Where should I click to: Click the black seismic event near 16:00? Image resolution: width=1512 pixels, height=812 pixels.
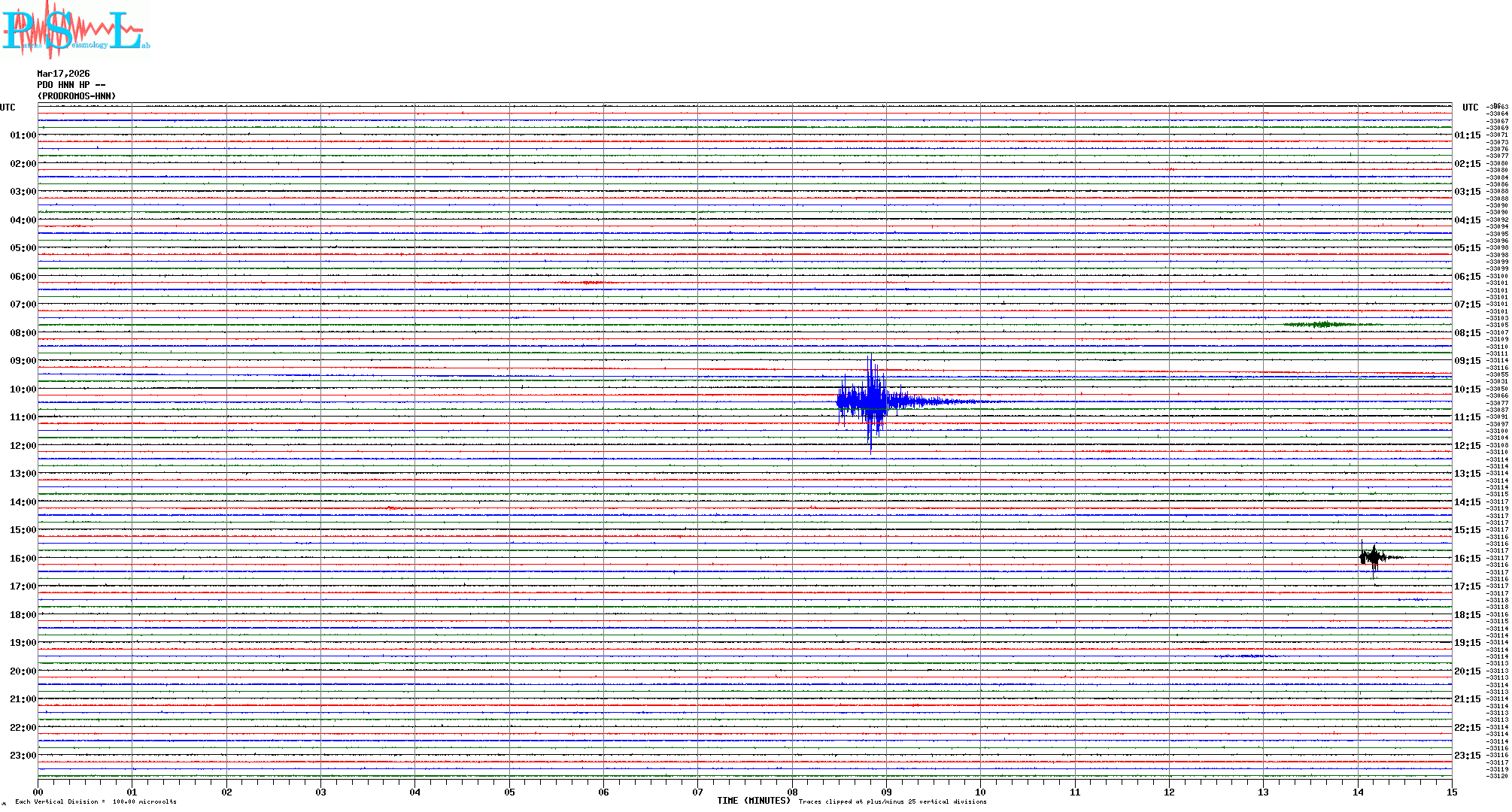[x=1374, y=557]
